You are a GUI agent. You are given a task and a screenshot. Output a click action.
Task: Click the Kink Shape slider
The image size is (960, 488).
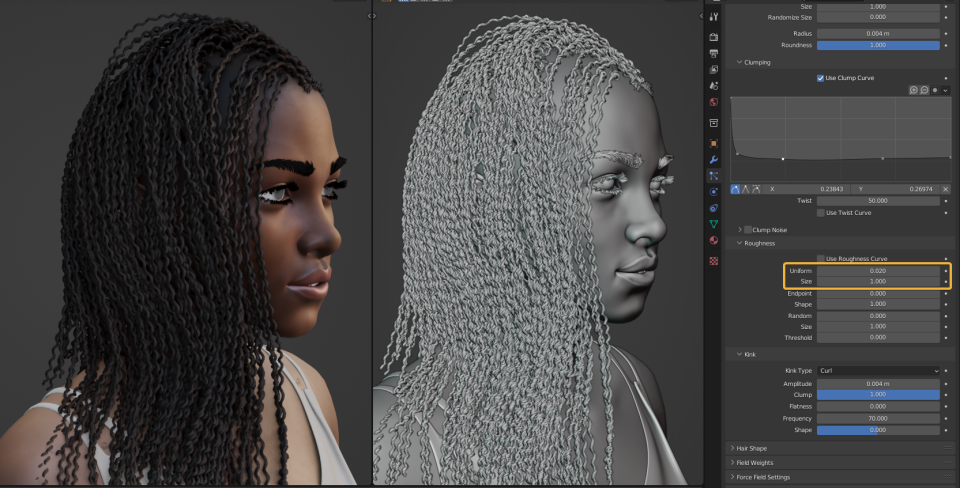click(x=878, y=430)
